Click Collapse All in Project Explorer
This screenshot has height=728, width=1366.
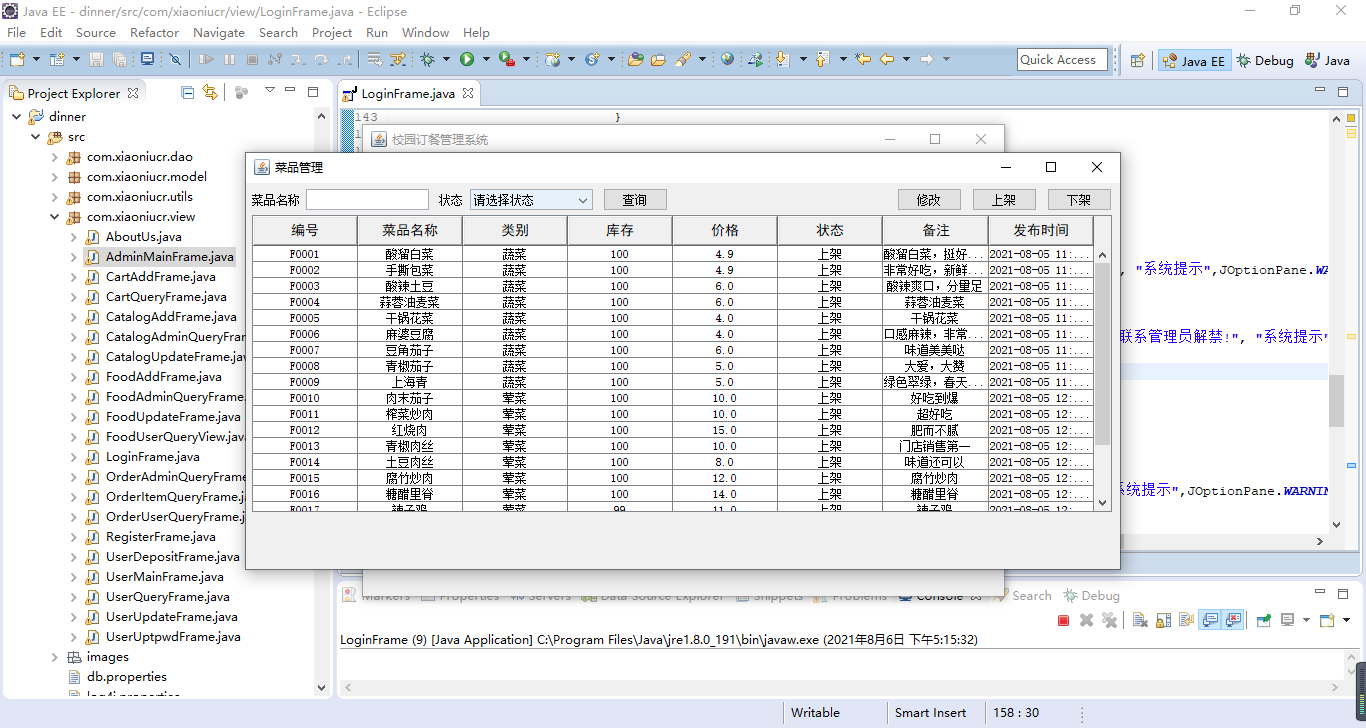click(187, 92)
